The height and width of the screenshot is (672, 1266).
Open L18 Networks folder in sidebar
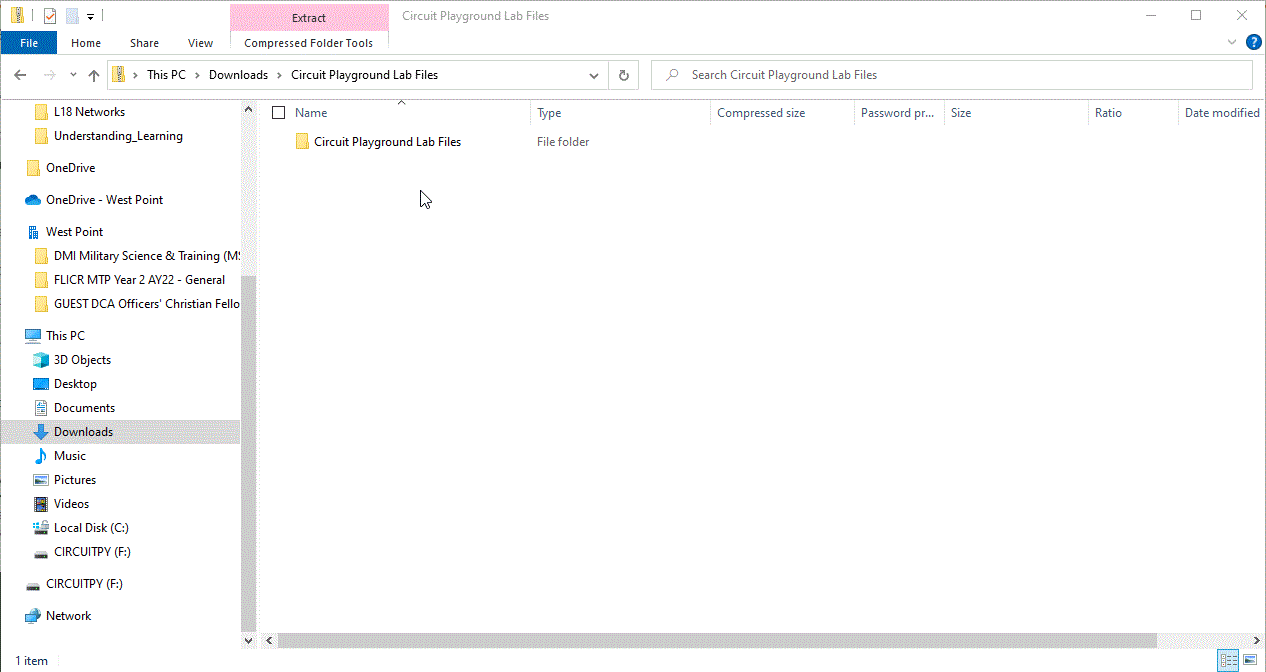pos(89,112)
